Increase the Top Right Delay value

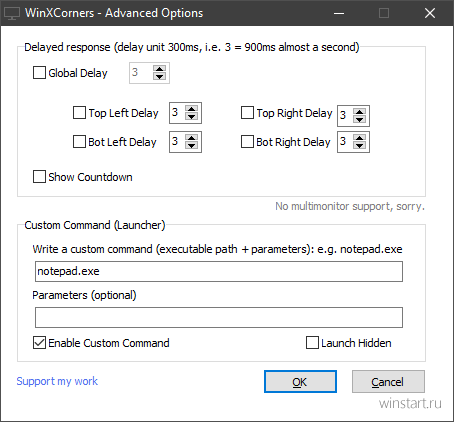pyautogui.click(x=360, y=112)
